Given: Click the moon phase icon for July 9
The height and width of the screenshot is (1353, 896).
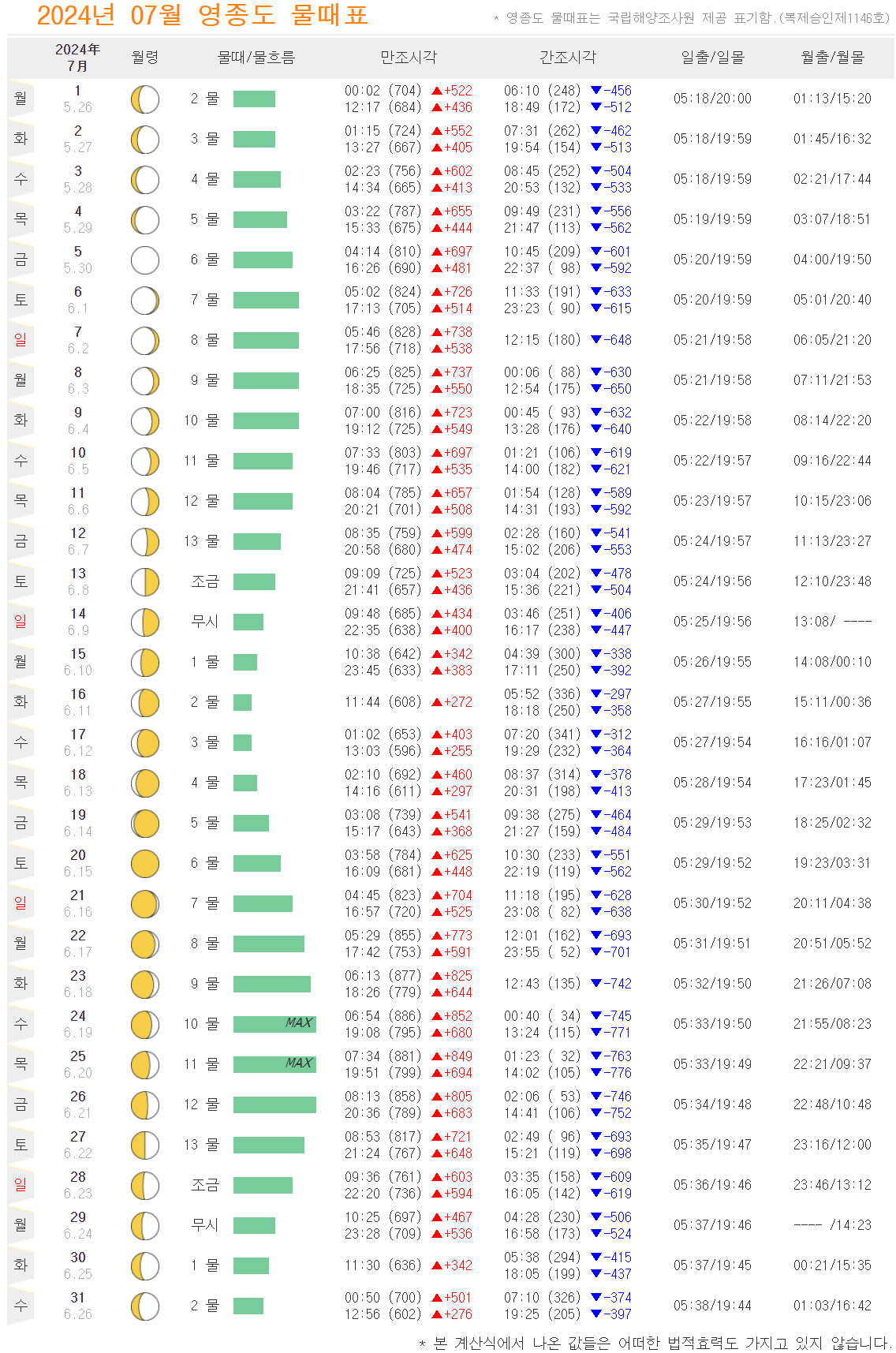Looking at the screenshot, I should click(x=145, y=421).
